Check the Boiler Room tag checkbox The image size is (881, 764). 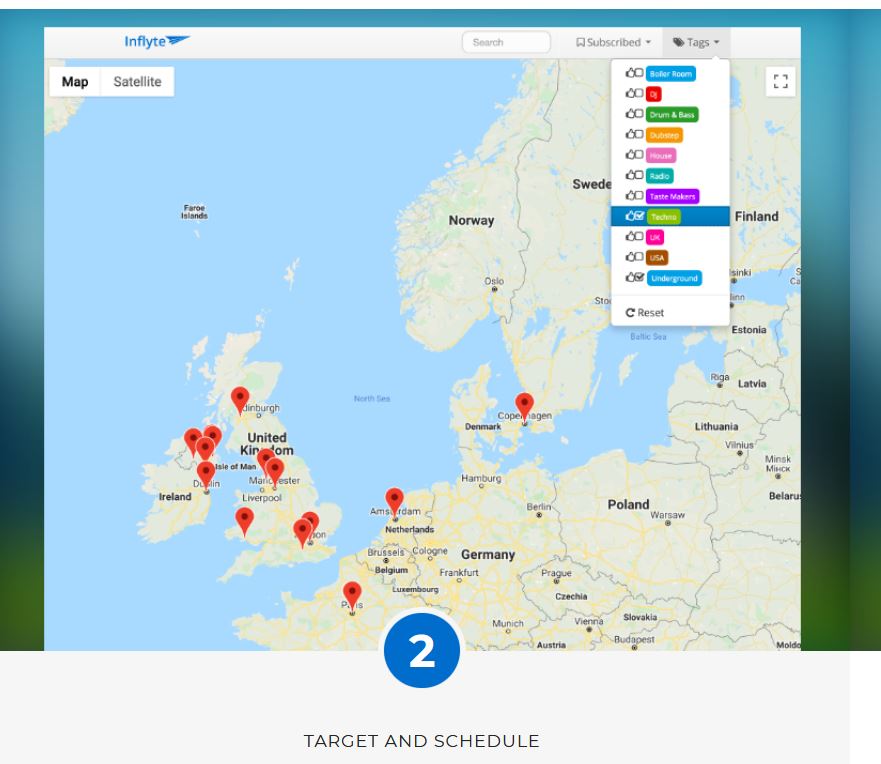639,73
